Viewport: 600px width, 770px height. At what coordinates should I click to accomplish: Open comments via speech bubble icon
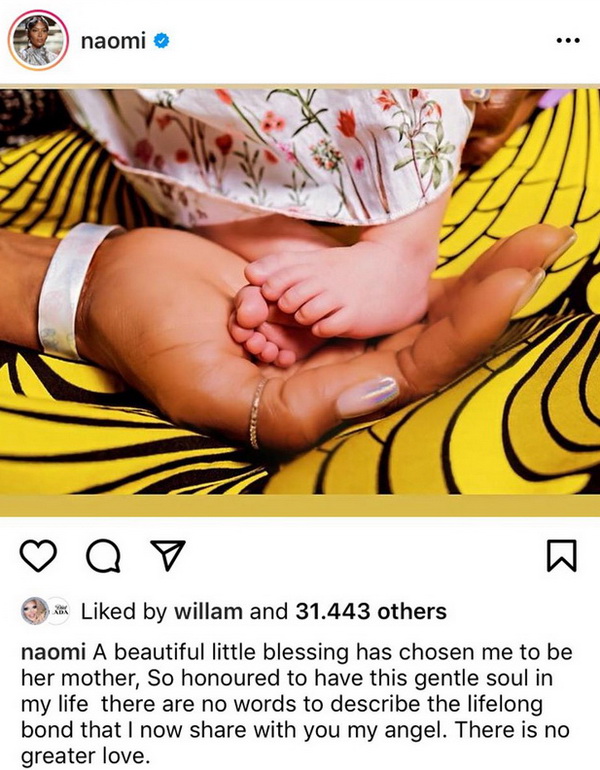pyautogui.click(x=103, y=556)
